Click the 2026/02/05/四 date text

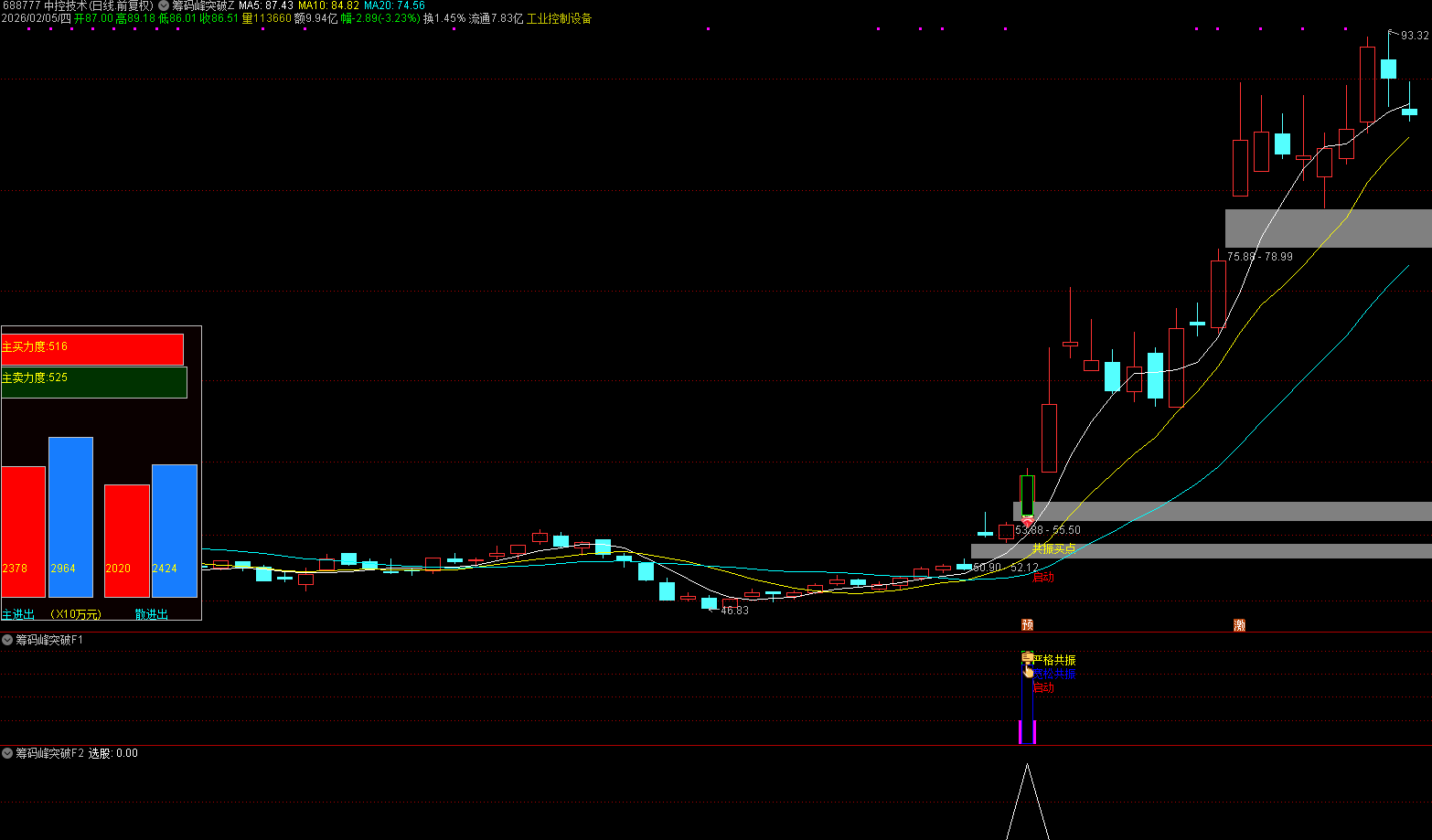(x=37, y=18)
